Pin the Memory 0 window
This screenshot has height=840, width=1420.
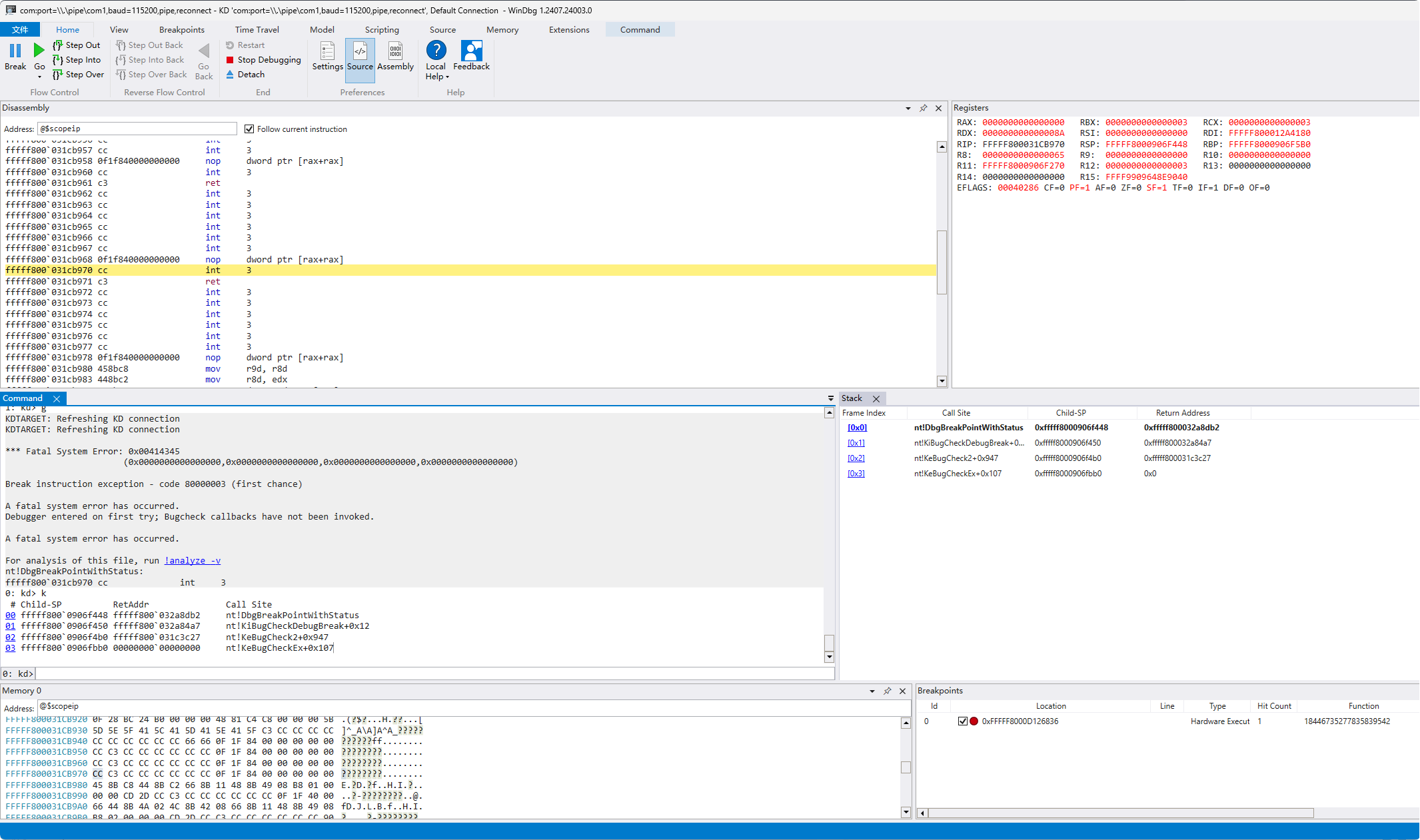[x=888, y=691]
